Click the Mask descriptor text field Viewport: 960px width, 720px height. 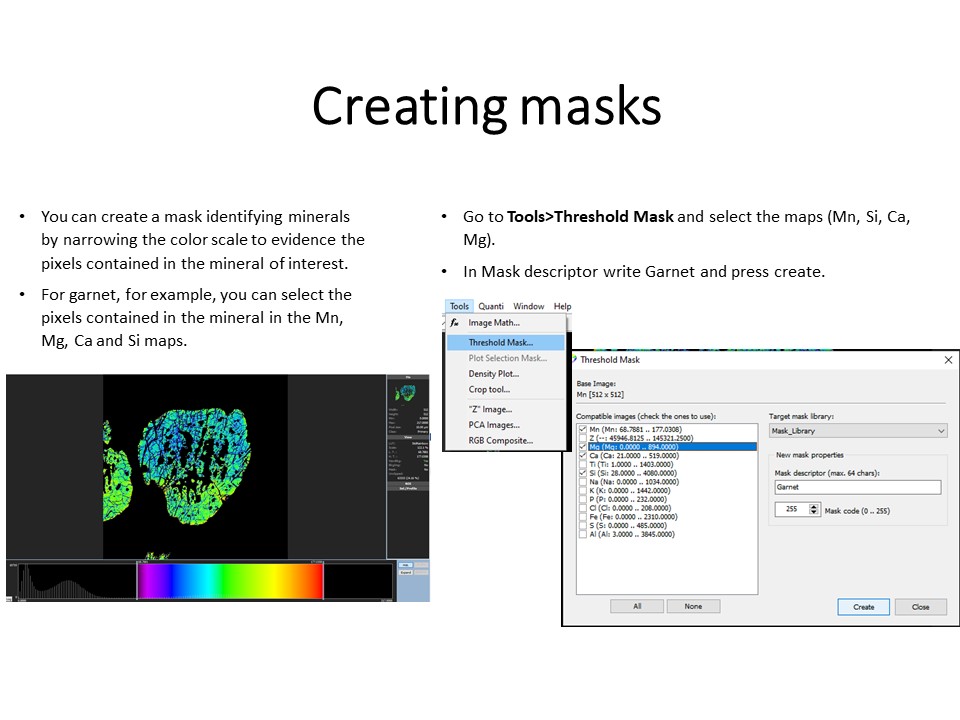coord(857,487)
